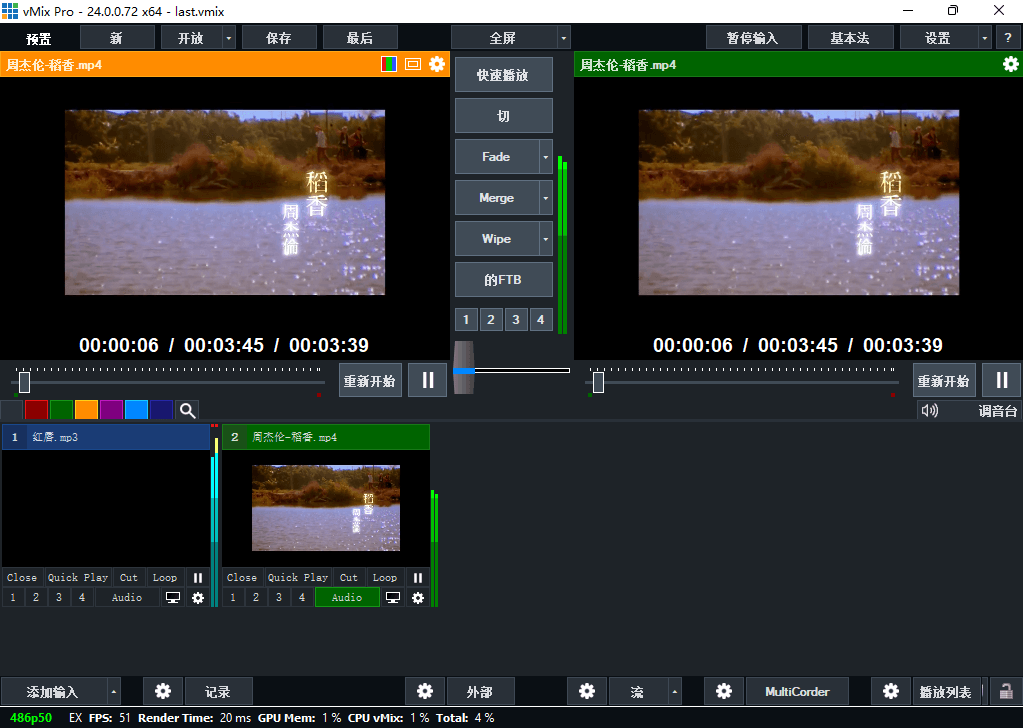Toggle Loop on input 1

coord(164,577)
